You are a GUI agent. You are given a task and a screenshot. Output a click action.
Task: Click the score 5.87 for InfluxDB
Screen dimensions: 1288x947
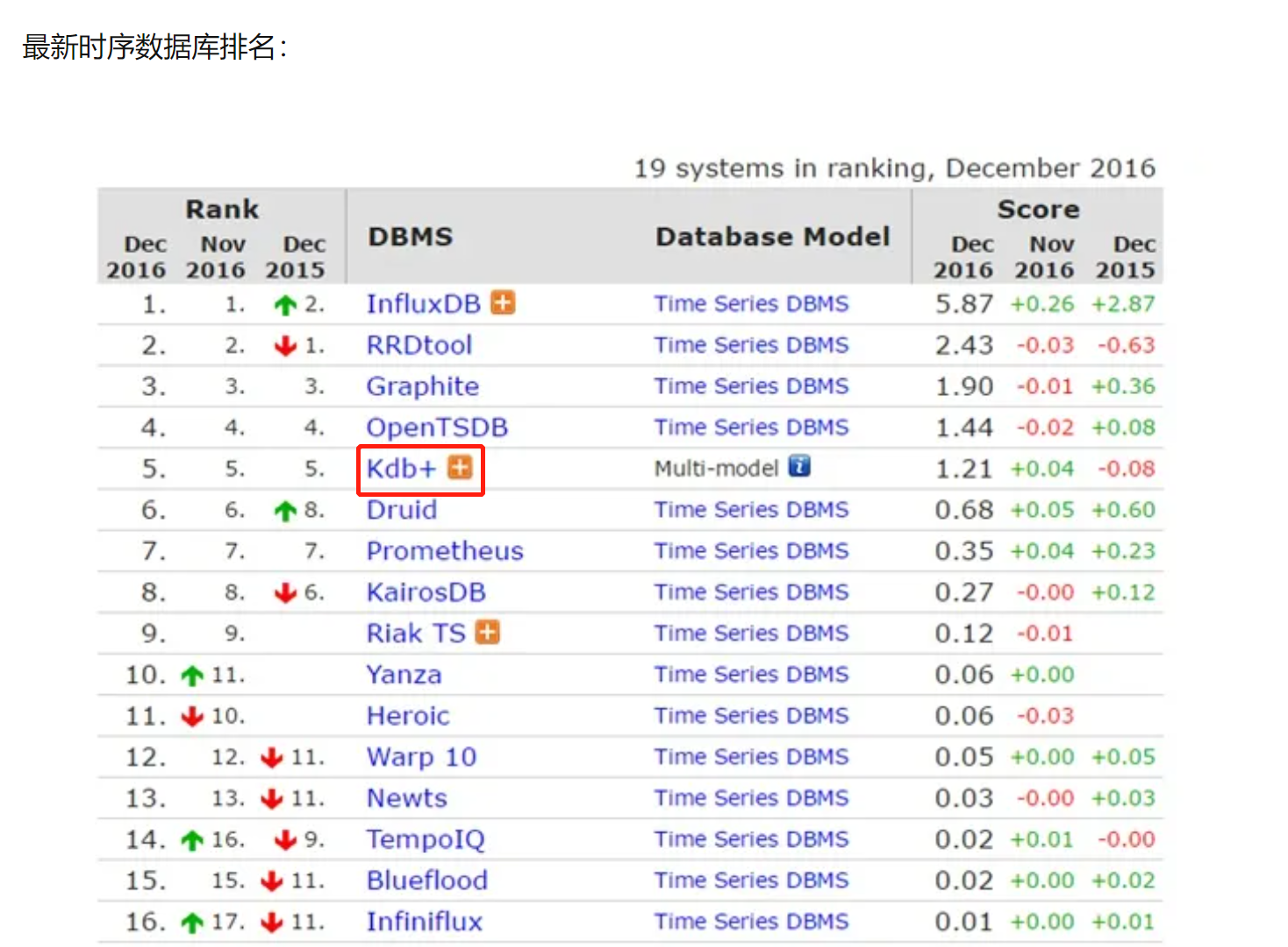tap(964, 305)
